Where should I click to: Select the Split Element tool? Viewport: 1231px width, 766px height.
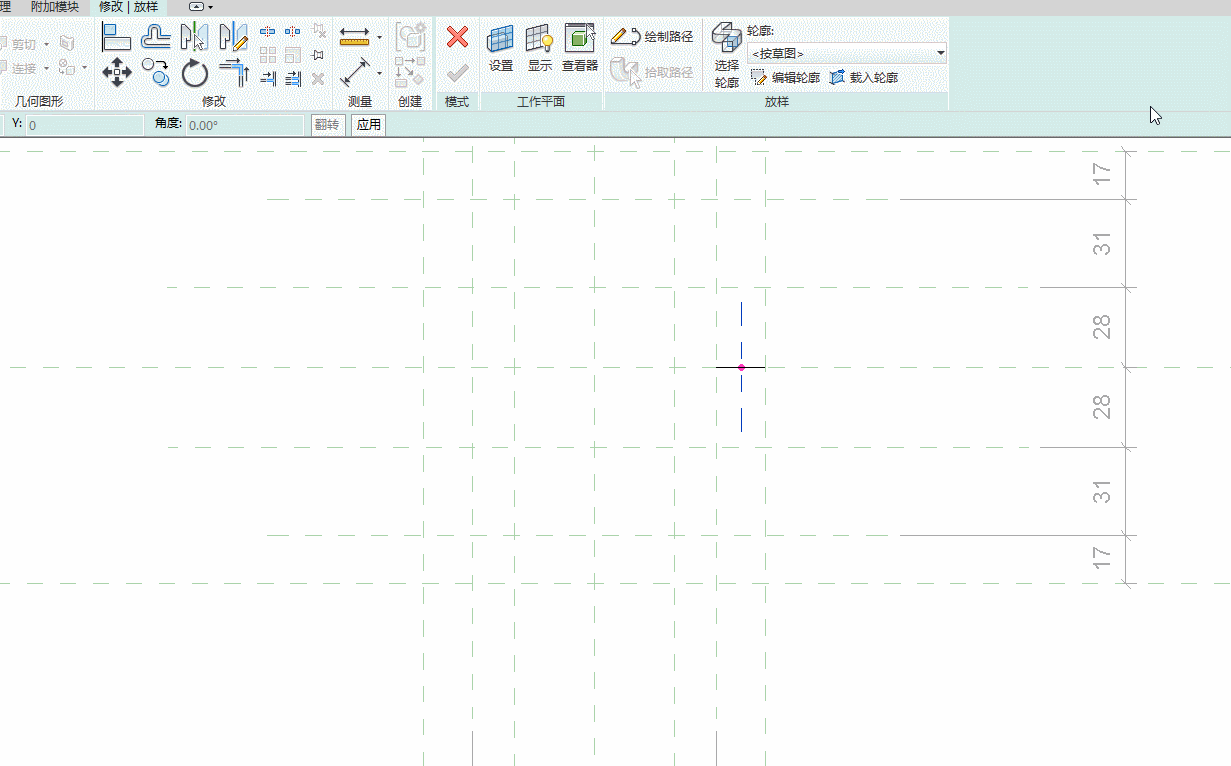click(268, 31)
